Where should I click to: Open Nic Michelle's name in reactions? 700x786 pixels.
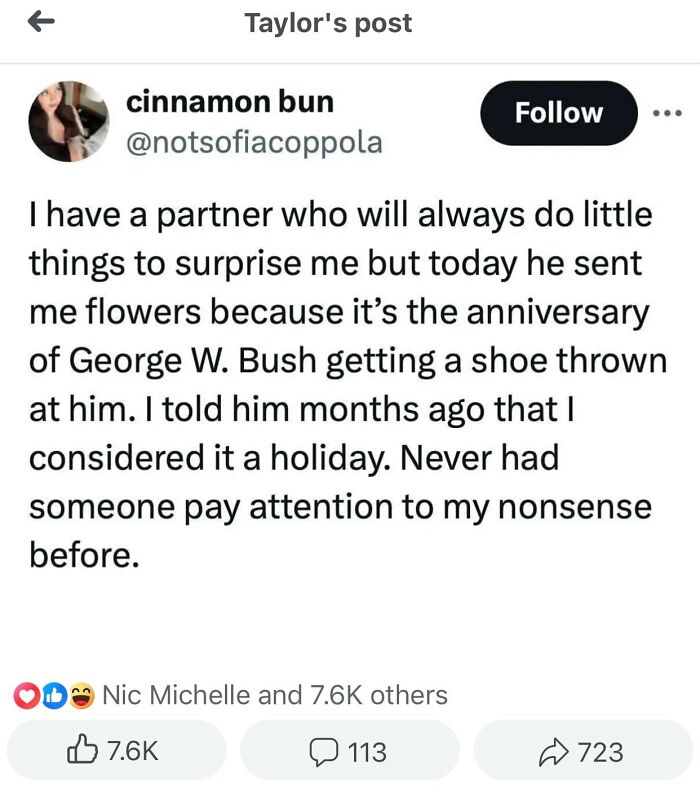pos(176,694)
